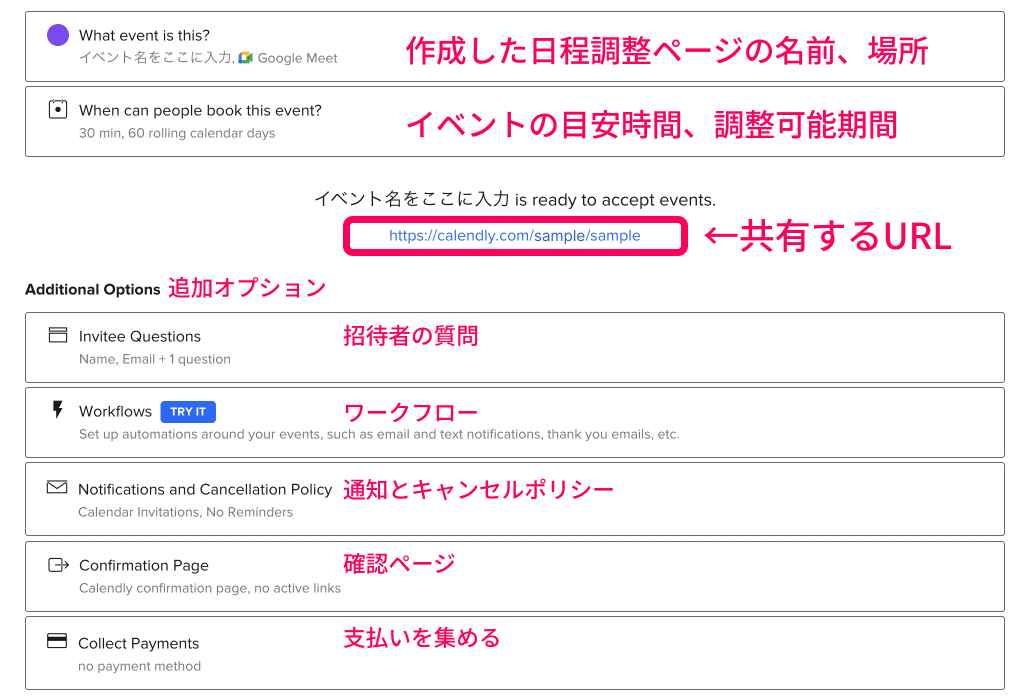The height and width of the screenshot is (698, 1032).
Task: Expand the Collect Payments section
Action: tap(515, 653)
